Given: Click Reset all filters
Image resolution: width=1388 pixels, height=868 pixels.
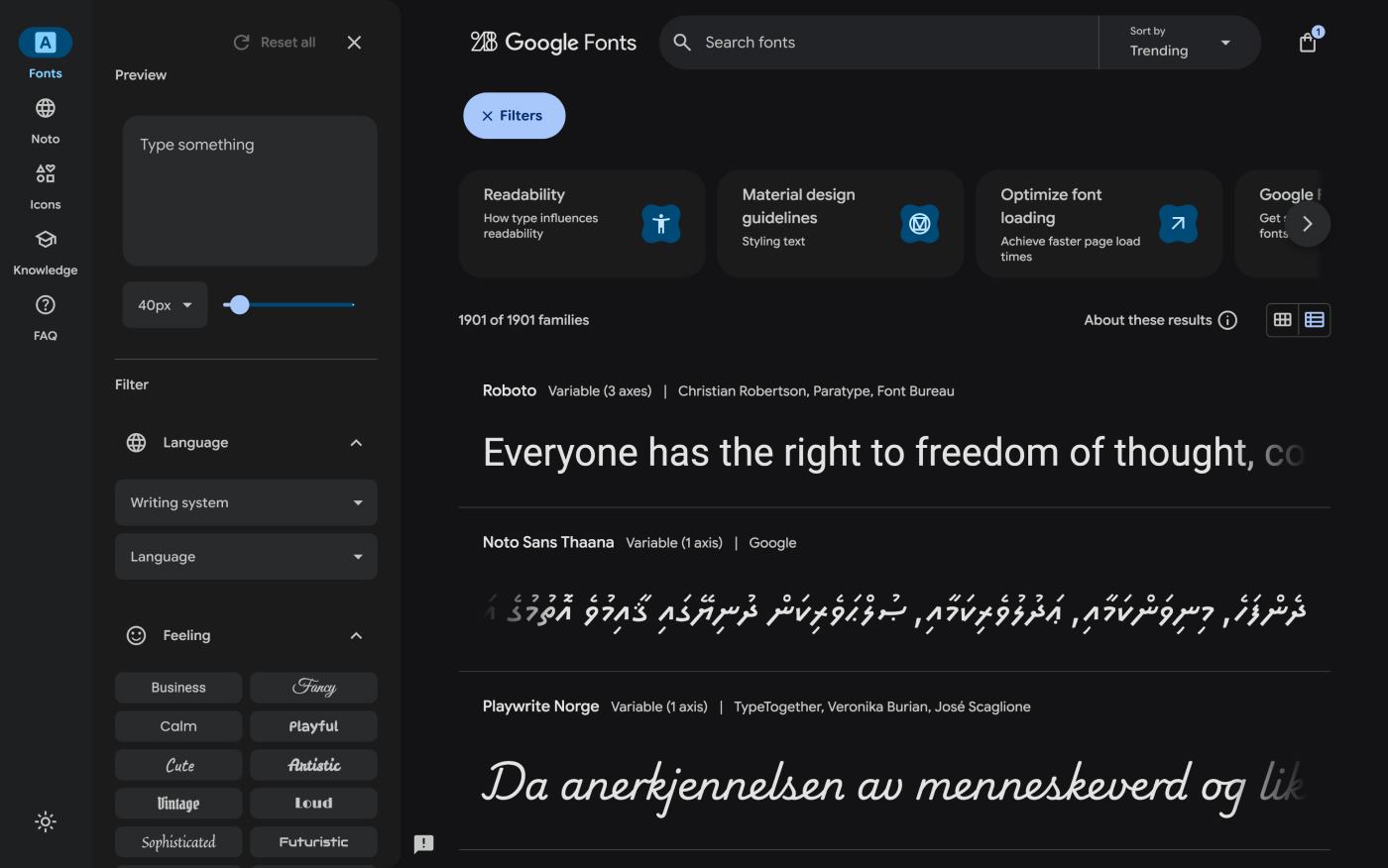Looking at the screenshot, I should coord(275,43).
